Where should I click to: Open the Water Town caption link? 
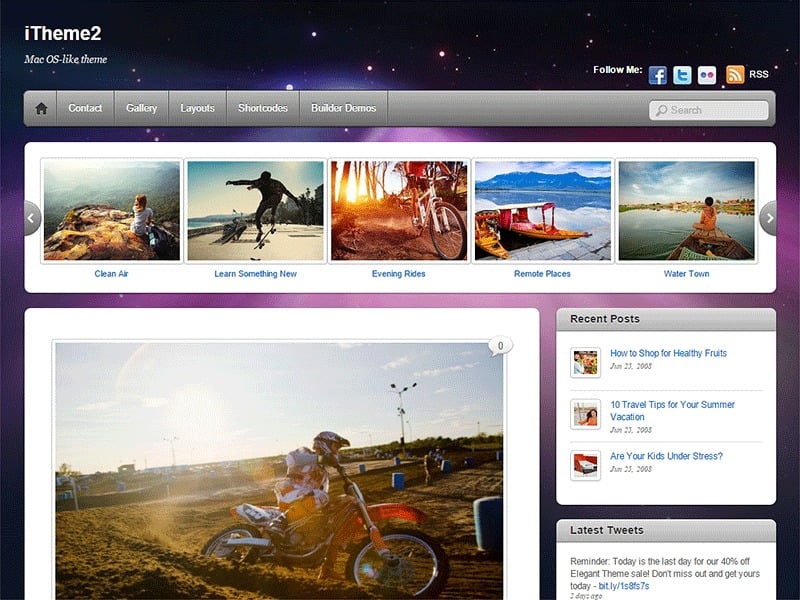pos(686,274)
